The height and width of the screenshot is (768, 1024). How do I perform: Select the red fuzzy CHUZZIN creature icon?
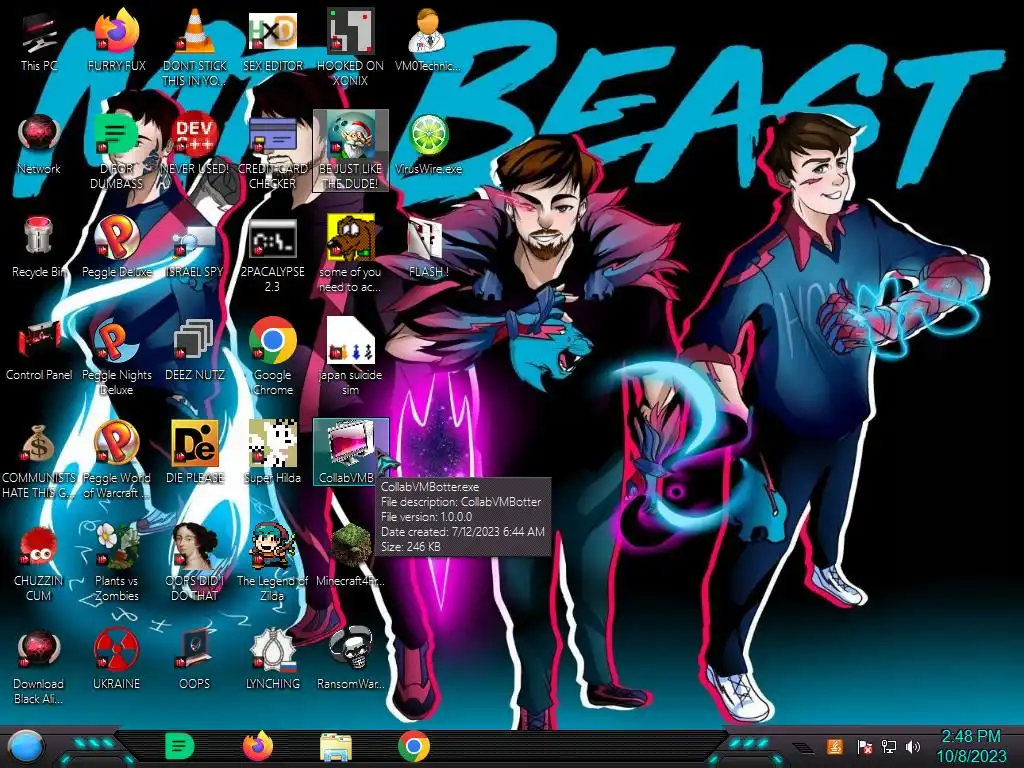[39, 563]
